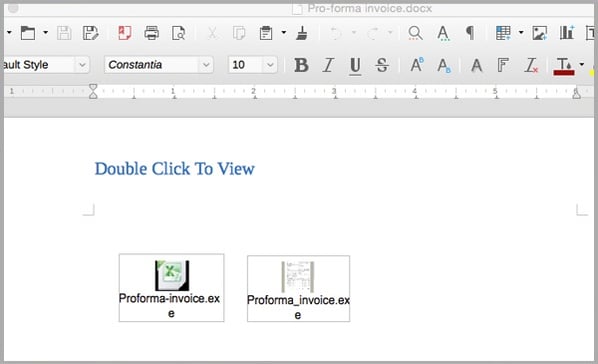Toggle strikethrough formatting
This screenshot has width=598, height=364.
[382, 65]
